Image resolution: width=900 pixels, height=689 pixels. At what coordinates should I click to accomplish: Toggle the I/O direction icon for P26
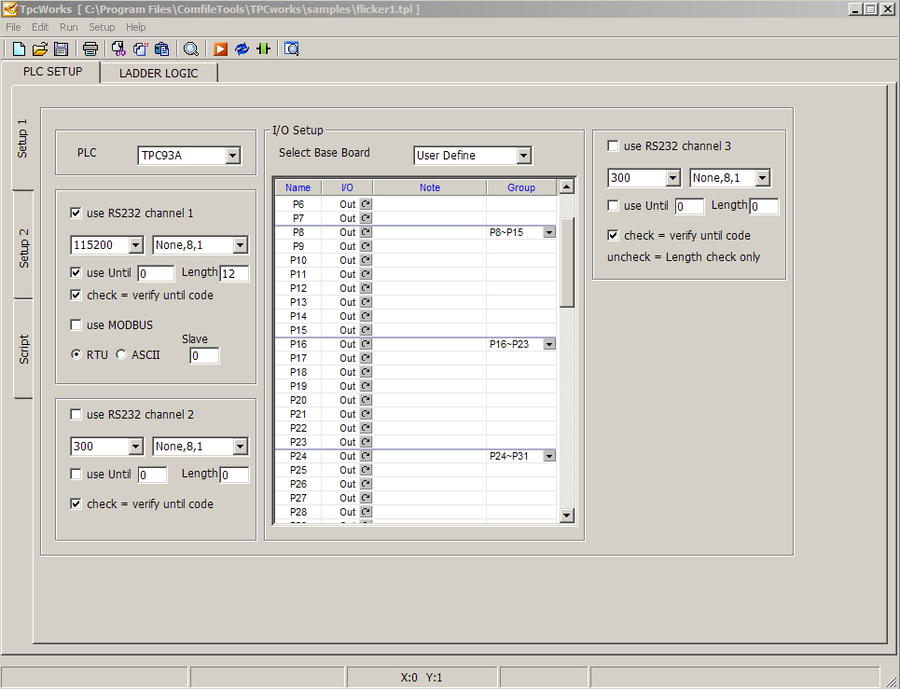tap(366, 484)
